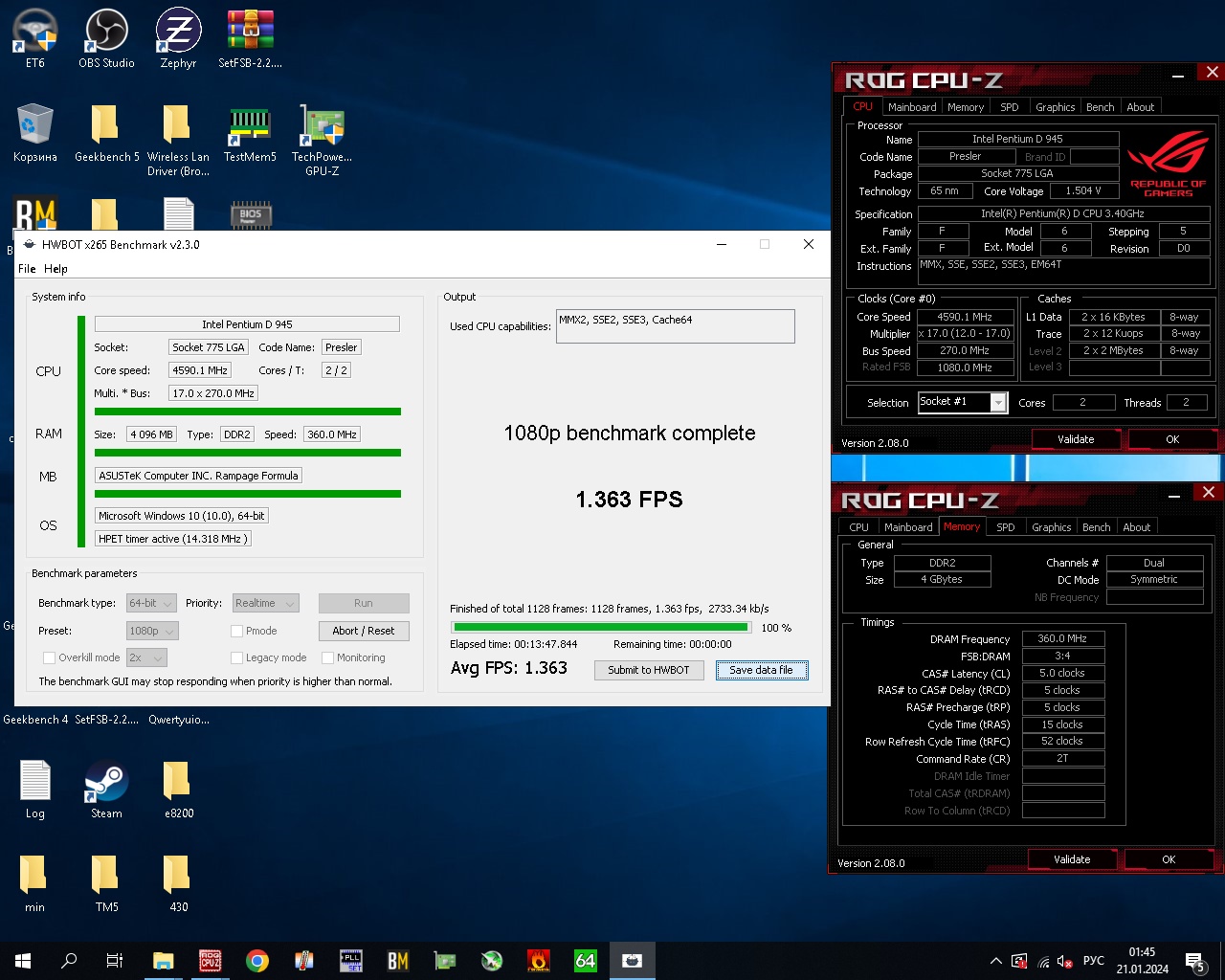Launch Steam from the desktop
The height and width of the screenshot is (980, 1225).
[x=106, y=789]
